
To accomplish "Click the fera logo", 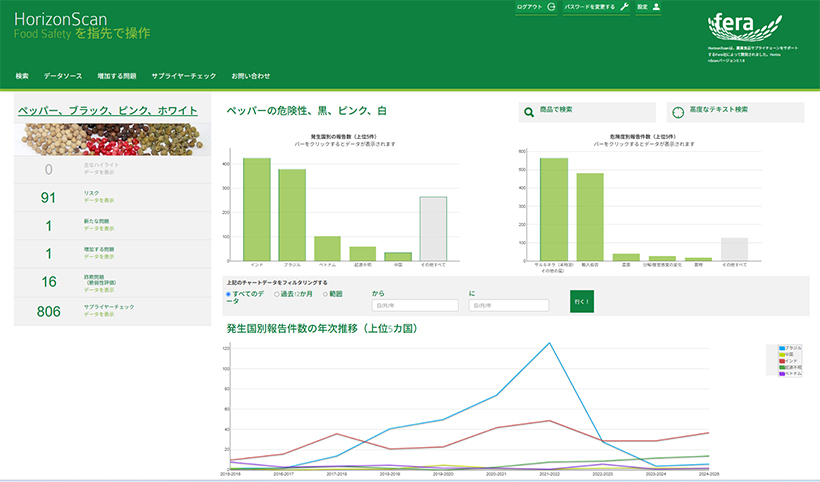I will [x=745, y=27].
